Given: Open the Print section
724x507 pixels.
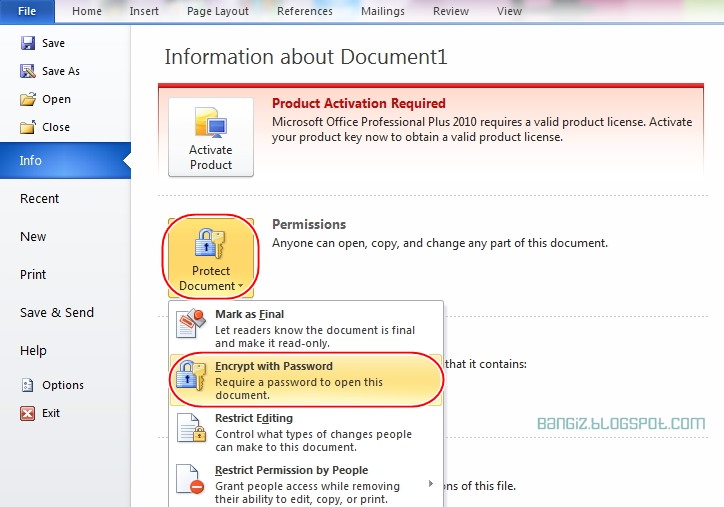Looking at the screenshot, I should point(33,275).
